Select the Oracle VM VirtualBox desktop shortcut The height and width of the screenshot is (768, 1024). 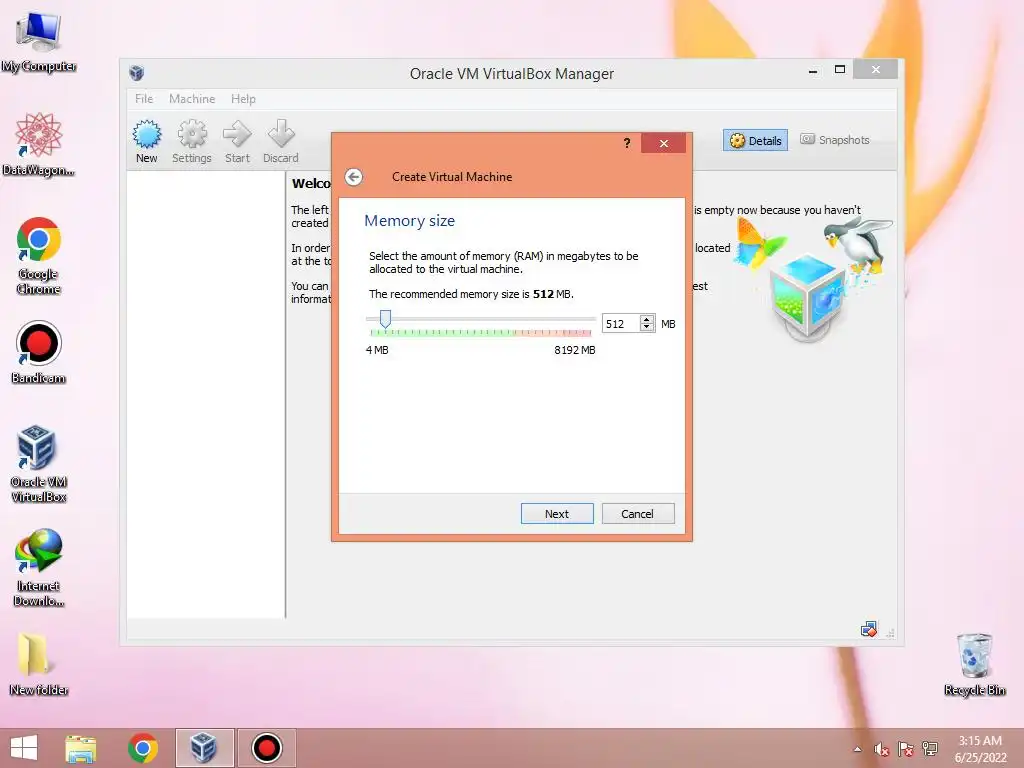[39, 464]
